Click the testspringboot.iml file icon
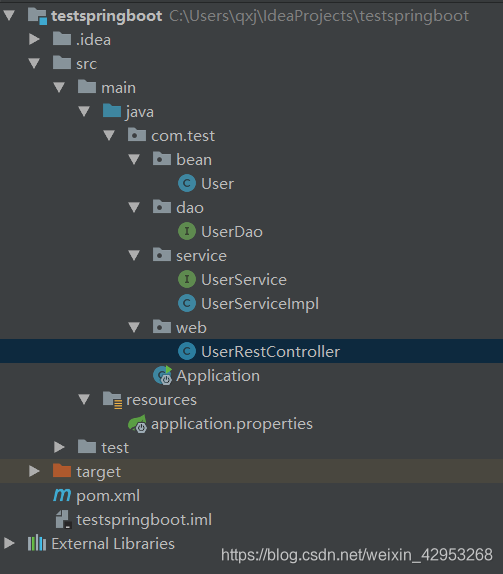 tap(63, 519)
